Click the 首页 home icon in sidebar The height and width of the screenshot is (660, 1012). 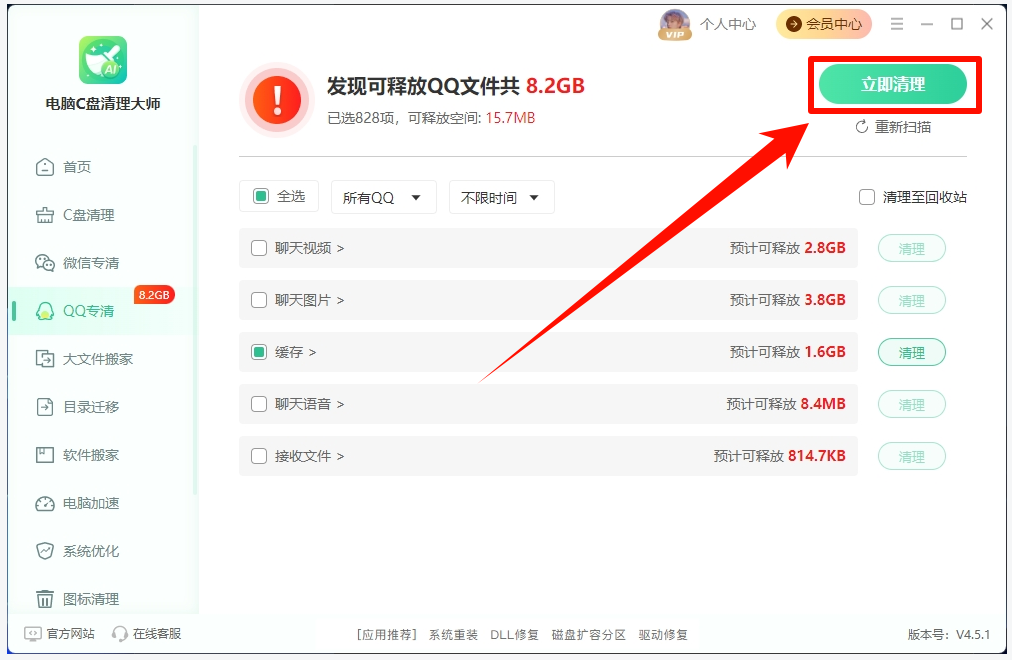tap(45, 167)
